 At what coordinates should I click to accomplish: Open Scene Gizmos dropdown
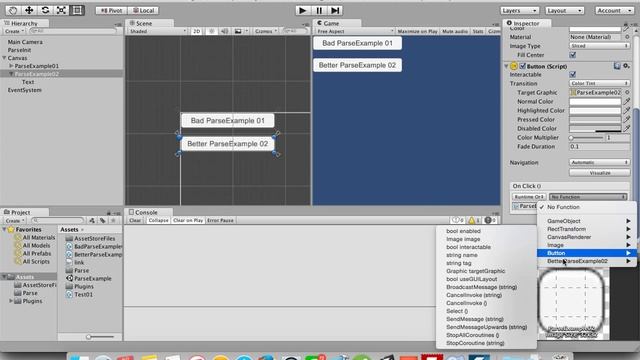(x=266, y=31)
